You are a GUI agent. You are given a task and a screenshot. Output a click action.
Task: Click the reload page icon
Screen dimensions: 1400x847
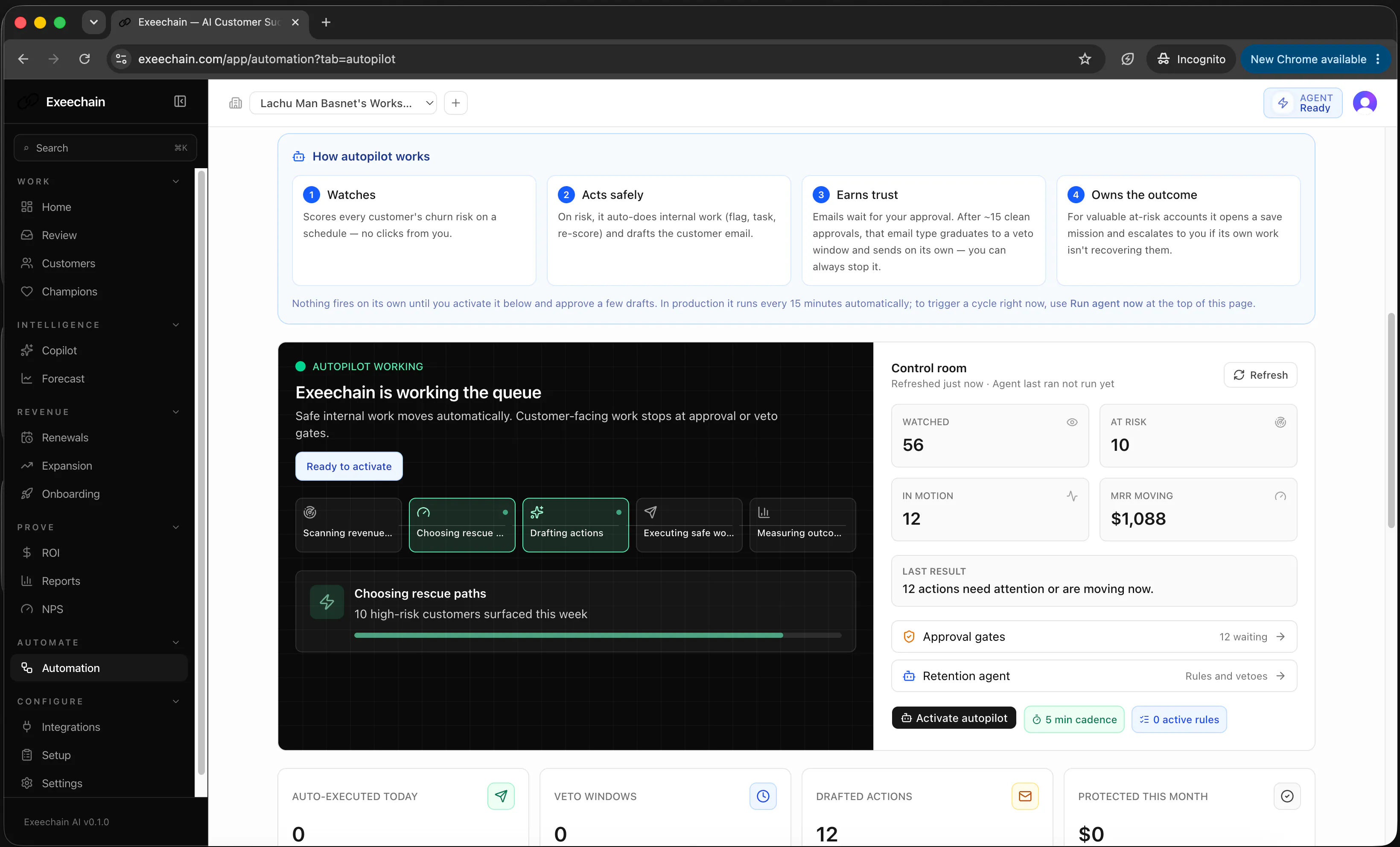point(85,59)
